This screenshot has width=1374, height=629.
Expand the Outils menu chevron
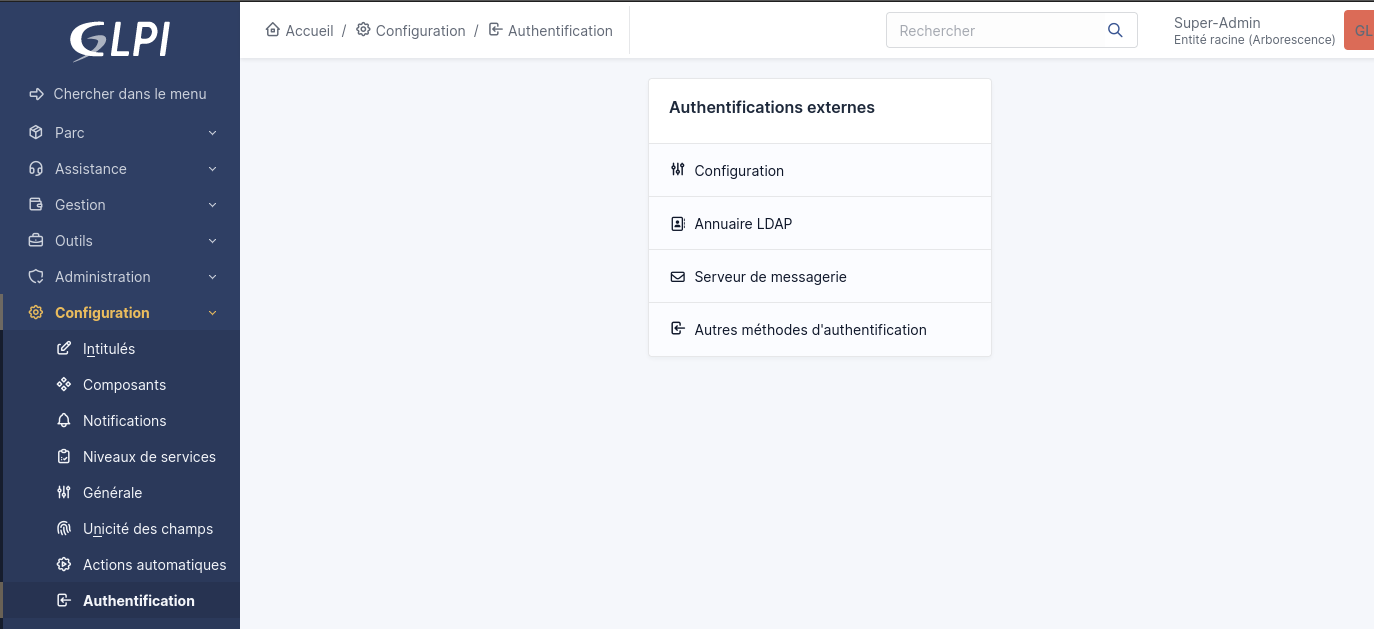coord(212,241)
